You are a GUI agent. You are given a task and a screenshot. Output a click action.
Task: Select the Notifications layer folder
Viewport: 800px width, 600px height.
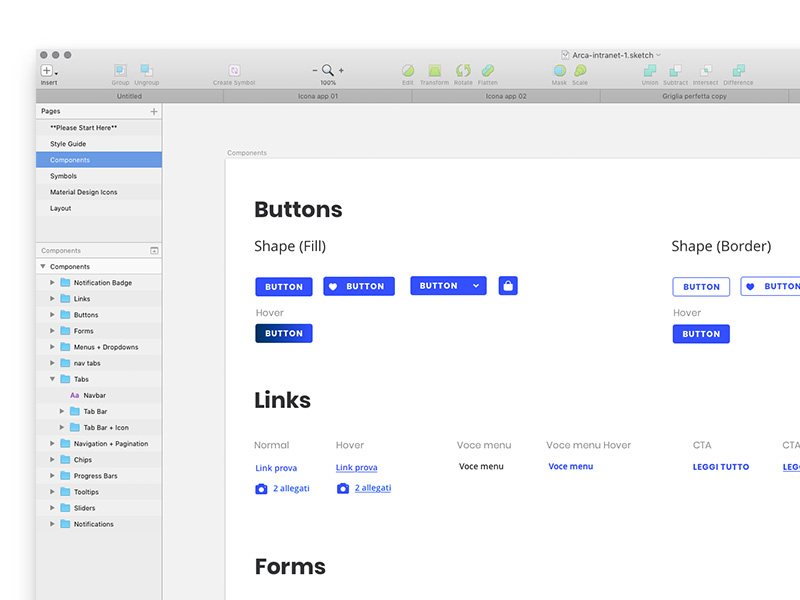tap(99, 524)
